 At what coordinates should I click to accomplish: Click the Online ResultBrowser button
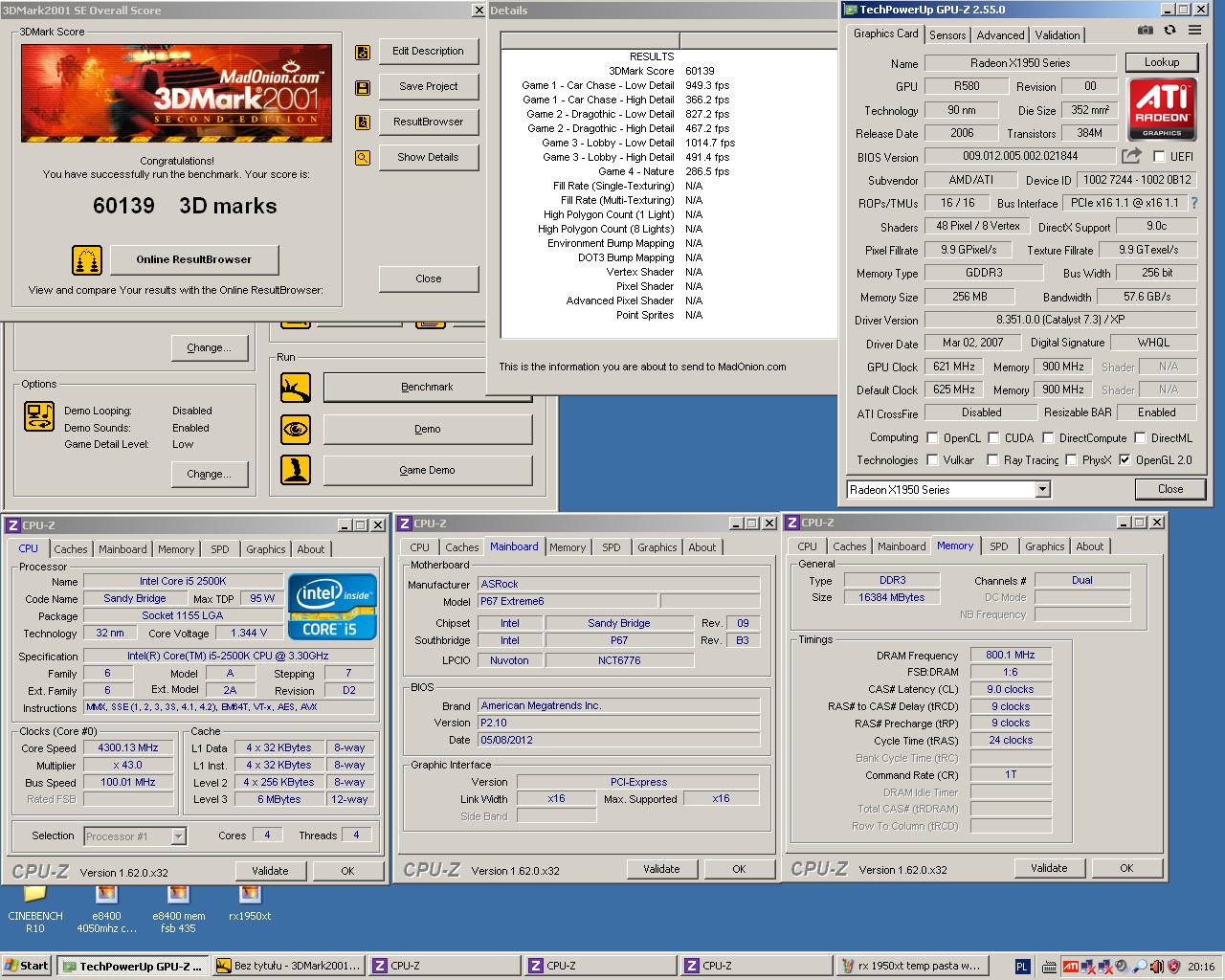point(193,259)
